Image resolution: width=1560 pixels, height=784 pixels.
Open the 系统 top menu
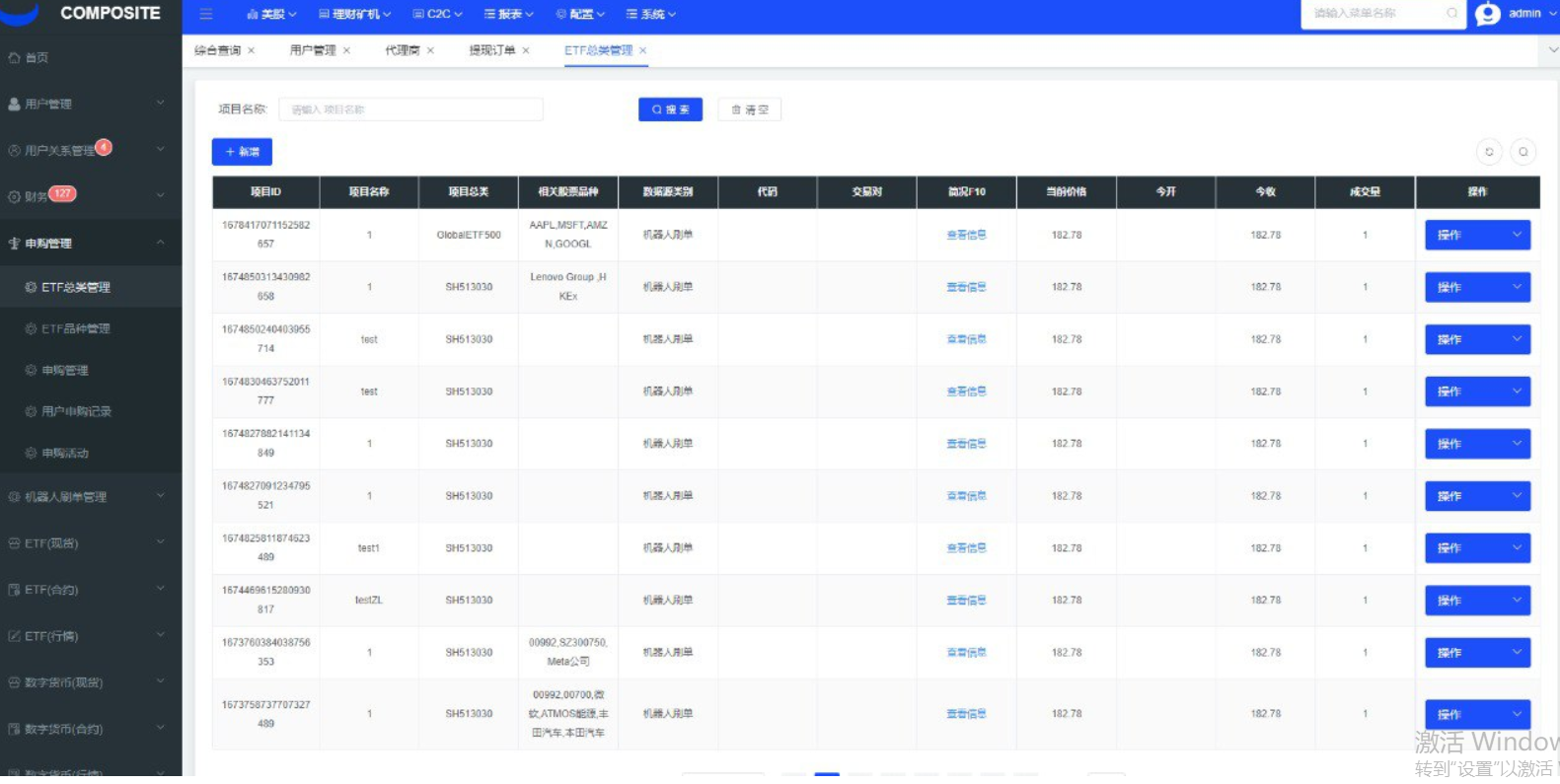click(651, 14)
